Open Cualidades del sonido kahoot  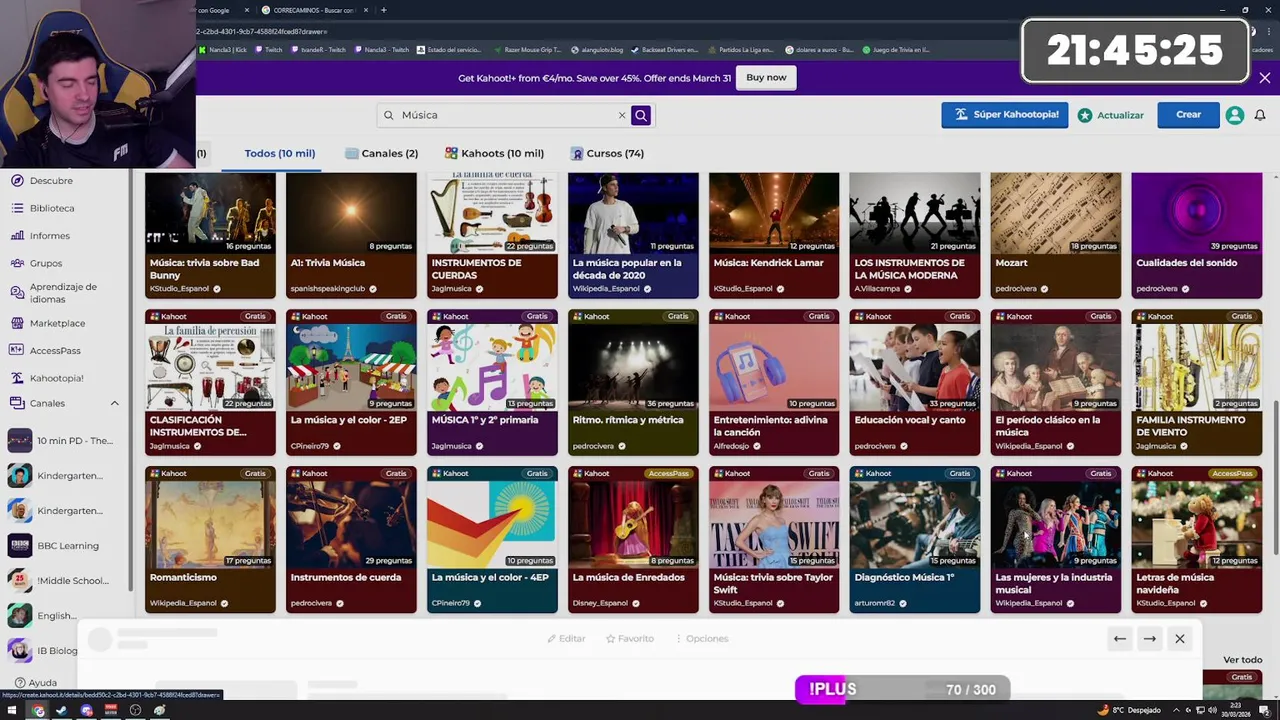[1197, 236]
